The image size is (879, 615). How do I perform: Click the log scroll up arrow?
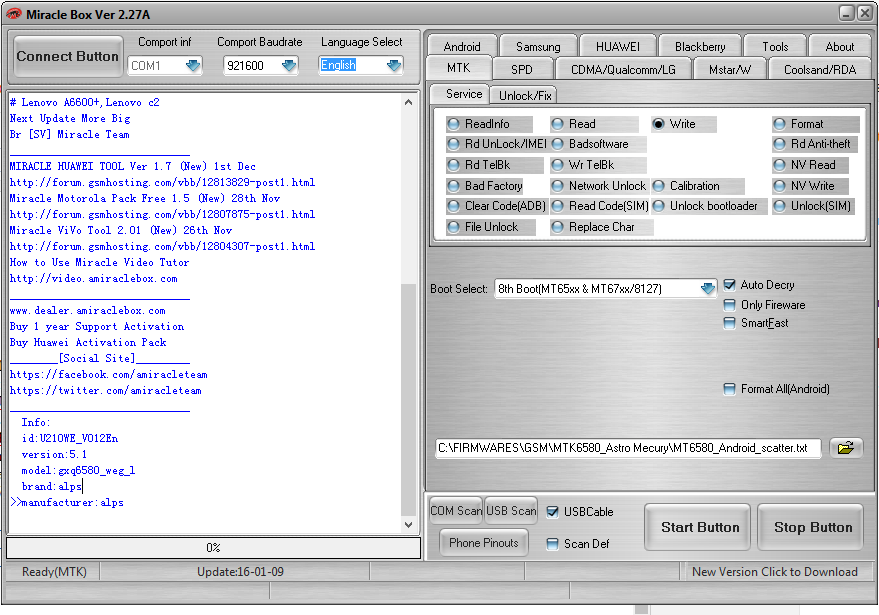click(x=408, y=102)
